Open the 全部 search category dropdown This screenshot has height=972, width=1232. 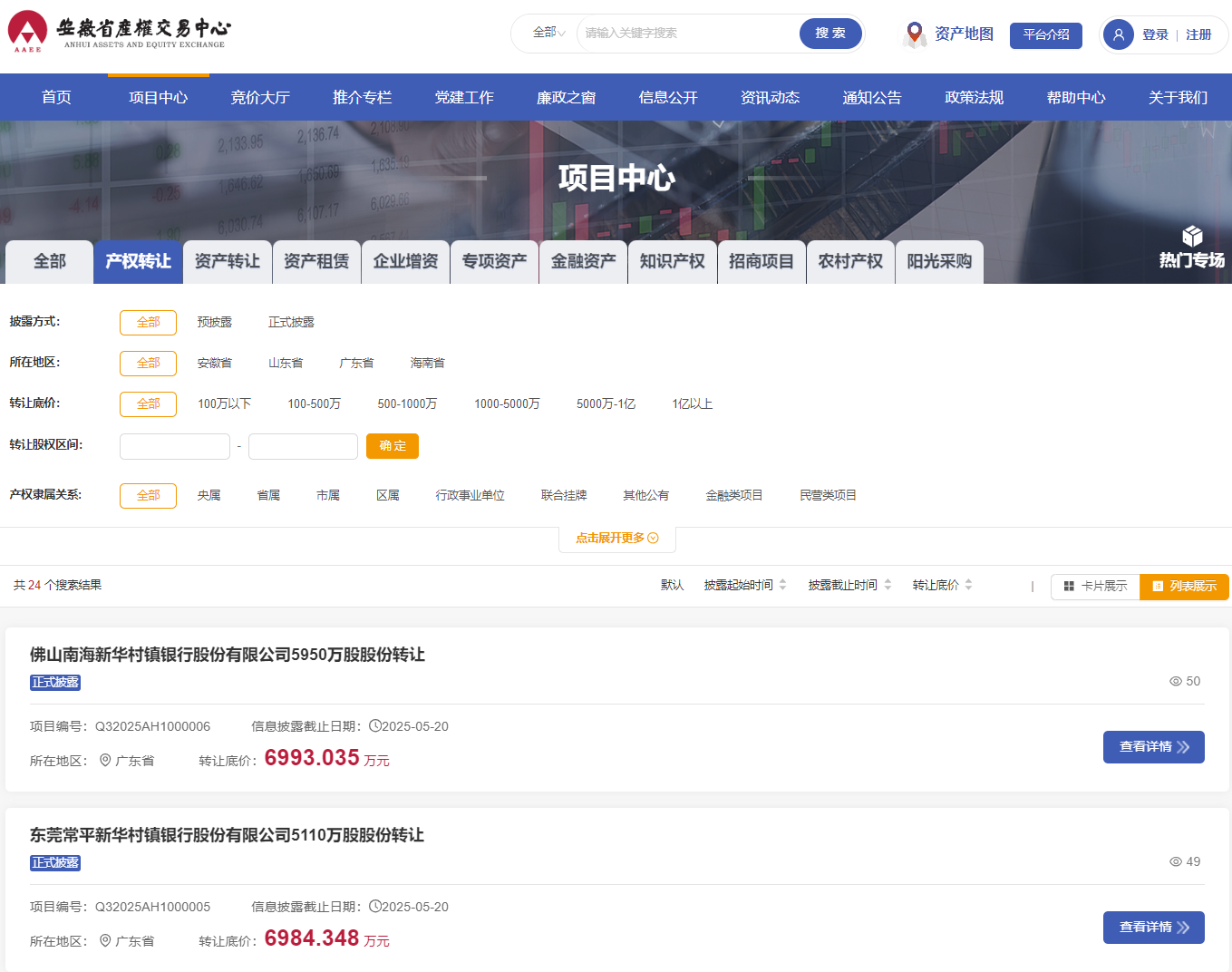[x=549, y=33]
